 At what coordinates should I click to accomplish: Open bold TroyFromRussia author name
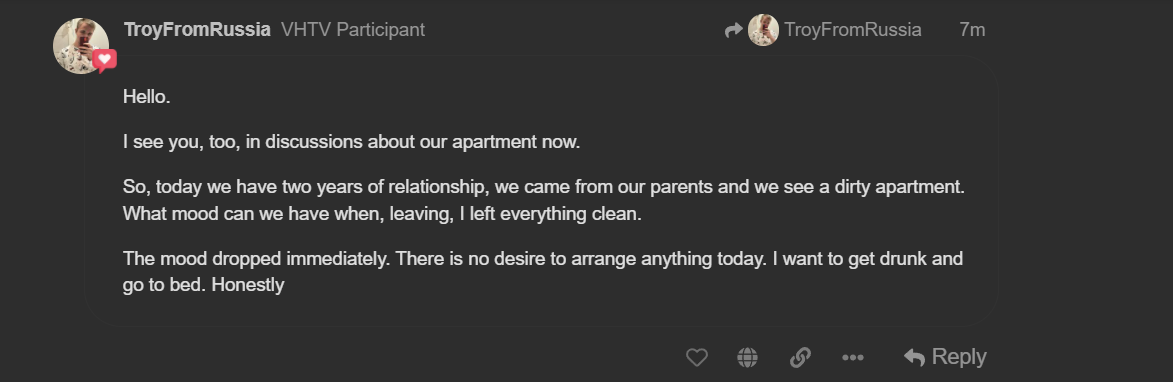pos(197,30)
